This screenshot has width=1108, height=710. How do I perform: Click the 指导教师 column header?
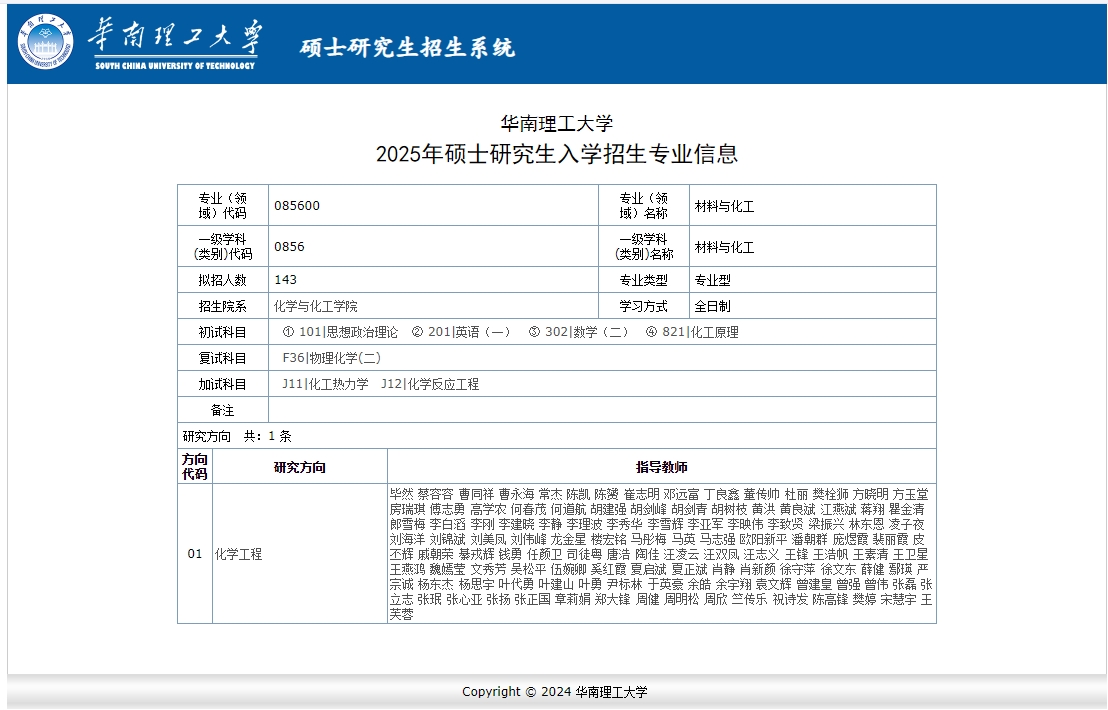pyautogui.click(x=661, y=467)
